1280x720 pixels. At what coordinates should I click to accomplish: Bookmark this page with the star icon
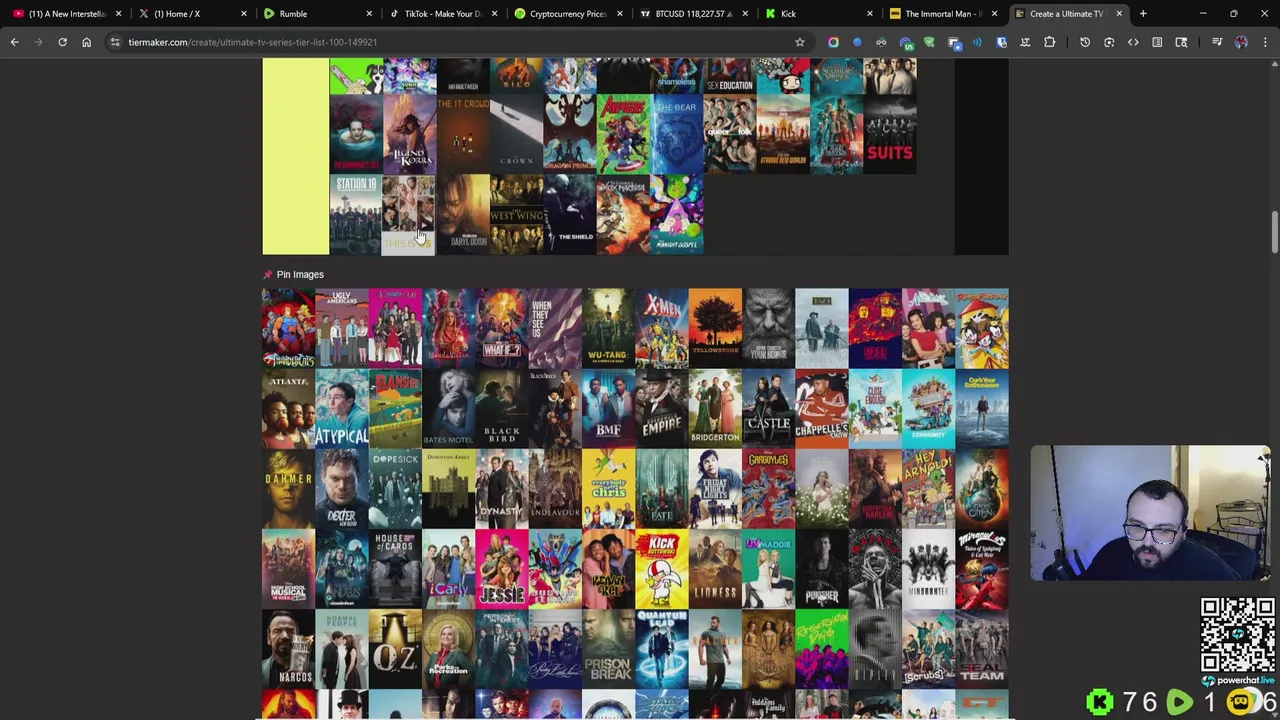point(799,42)
